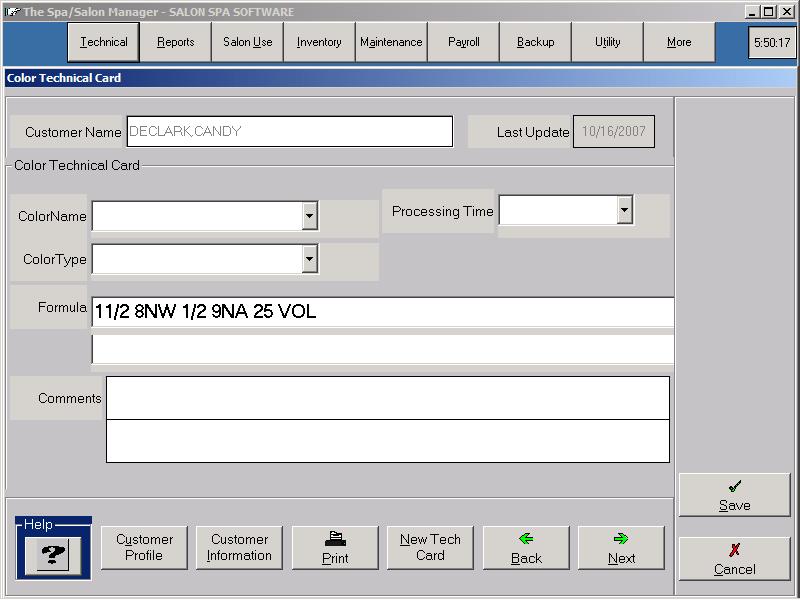Image resolution: width=800 pixels, height=600 pixels.
Task: Expand the ColorName dropdown list
Action: pos(309,216)
